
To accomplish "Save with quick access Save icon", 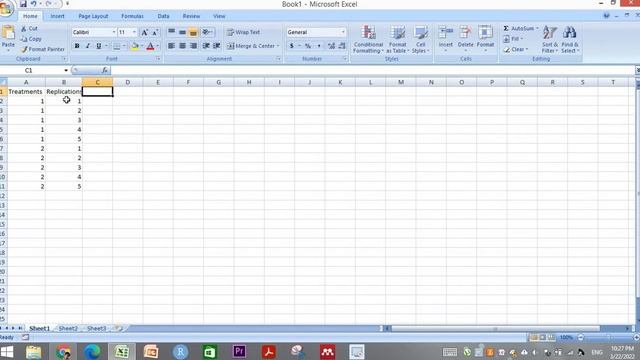I will (x=23, y=4).
